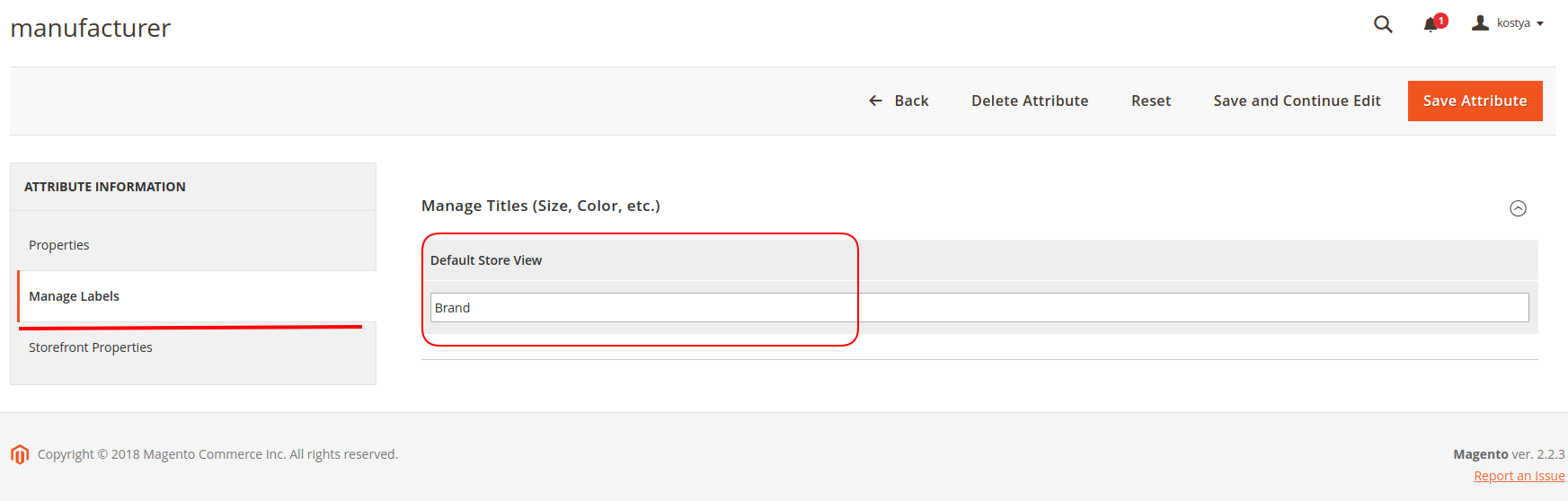1568x501 pixels.
Task: Open notifications bell icon
Action: [1431, 25]
